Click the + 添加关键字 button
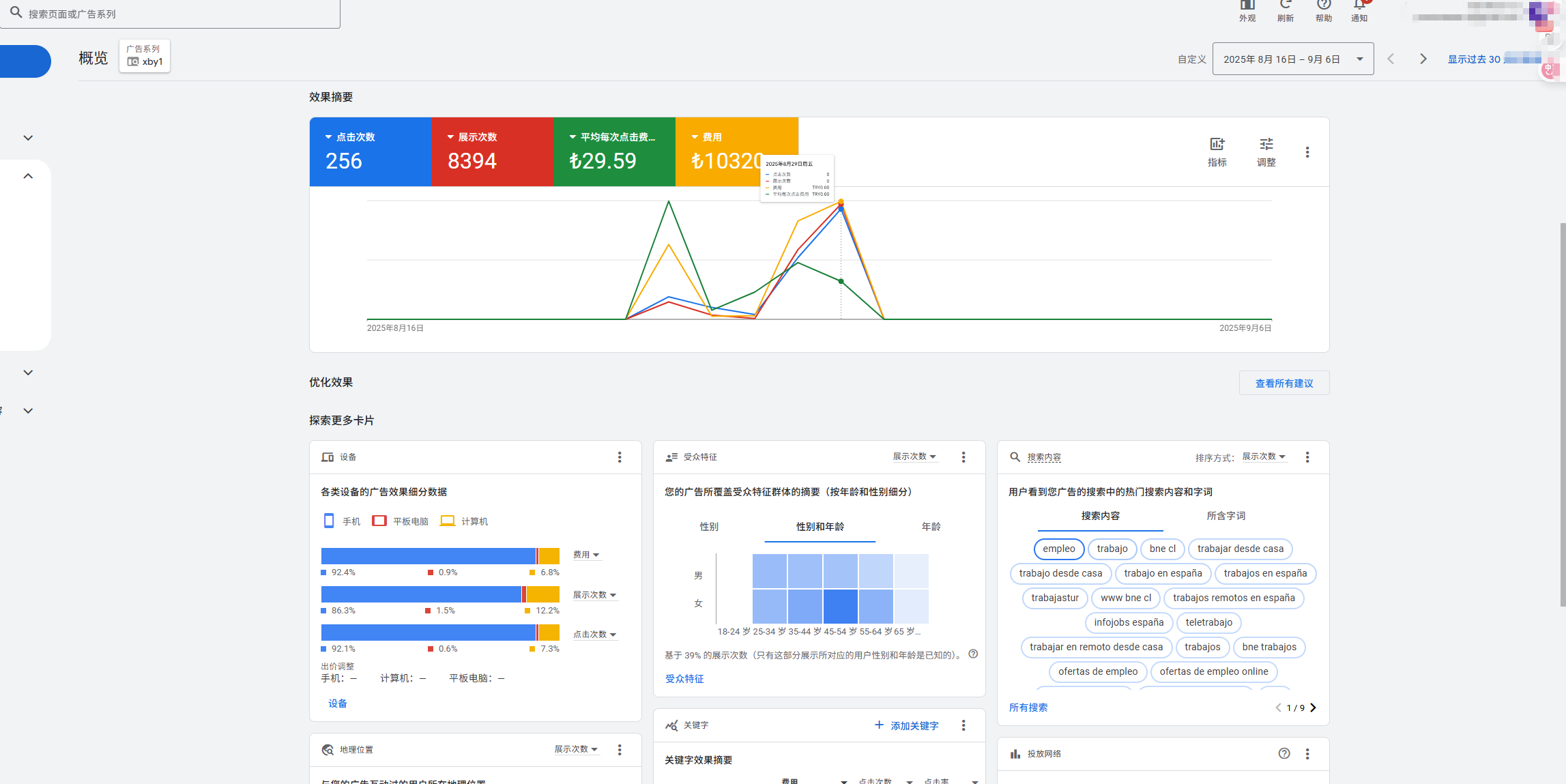 point(906,725)
